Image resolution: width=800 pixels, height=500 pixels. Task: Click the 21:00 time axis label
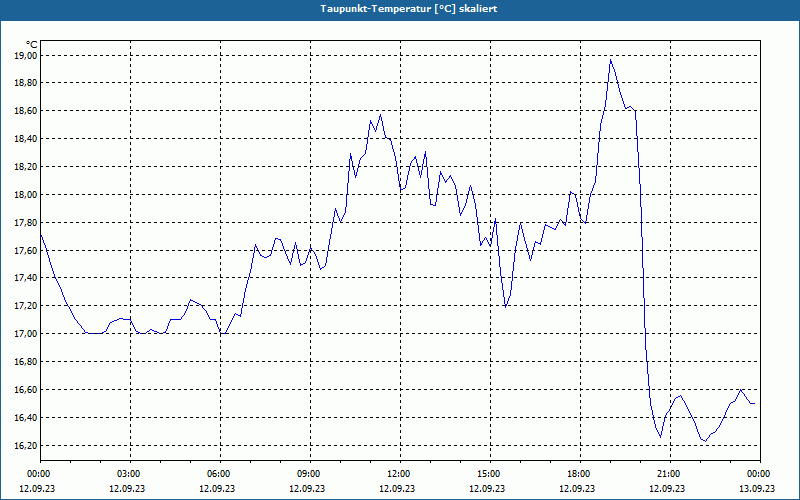pos(670,474)
